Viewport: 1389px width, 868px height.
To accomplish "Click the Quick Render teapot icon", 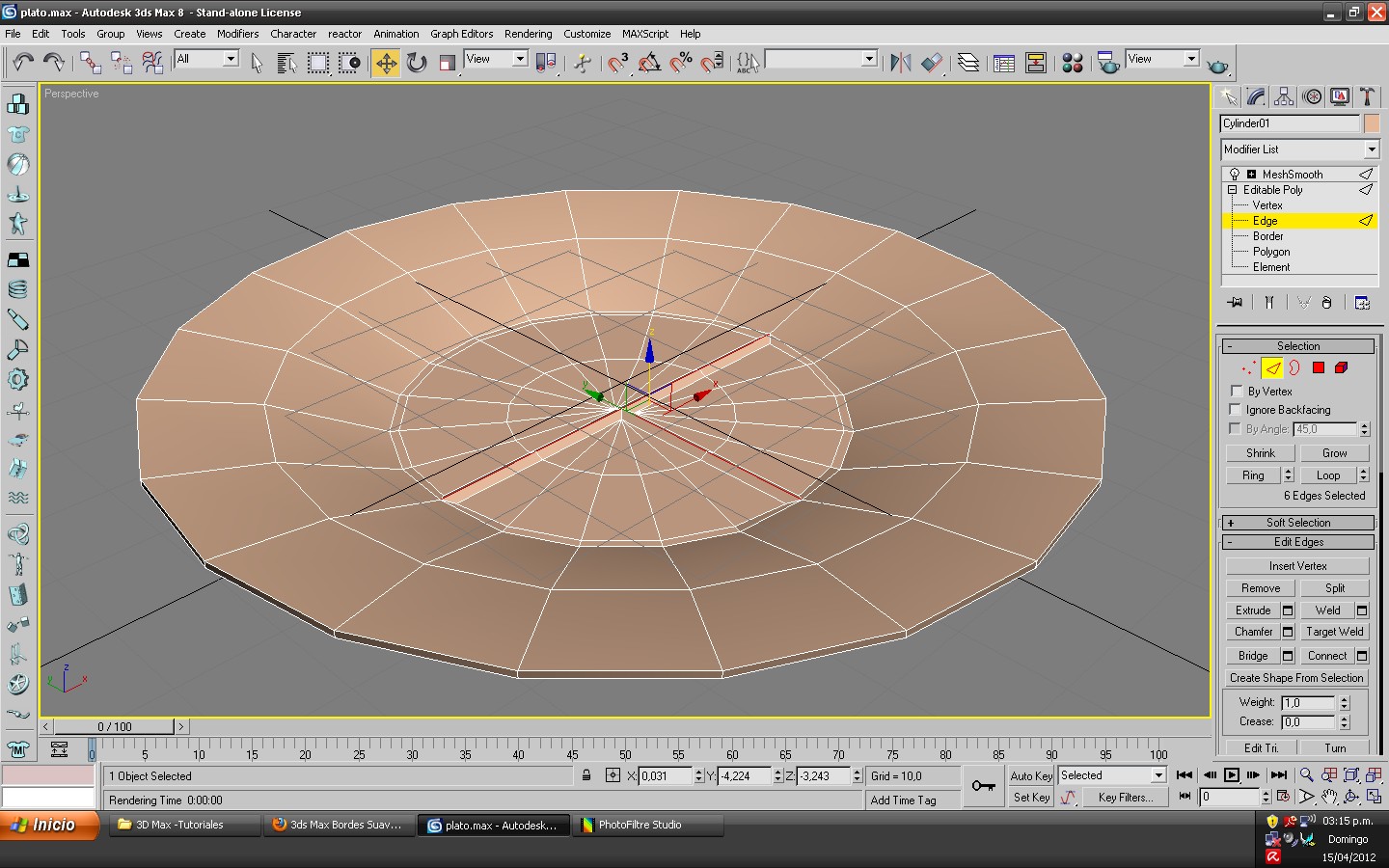I will click(1218, 66).
